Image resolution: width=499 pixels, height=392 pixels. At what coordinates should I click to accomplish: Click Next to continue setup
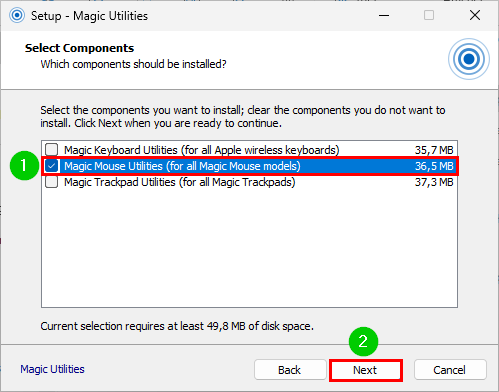(365, 370)
